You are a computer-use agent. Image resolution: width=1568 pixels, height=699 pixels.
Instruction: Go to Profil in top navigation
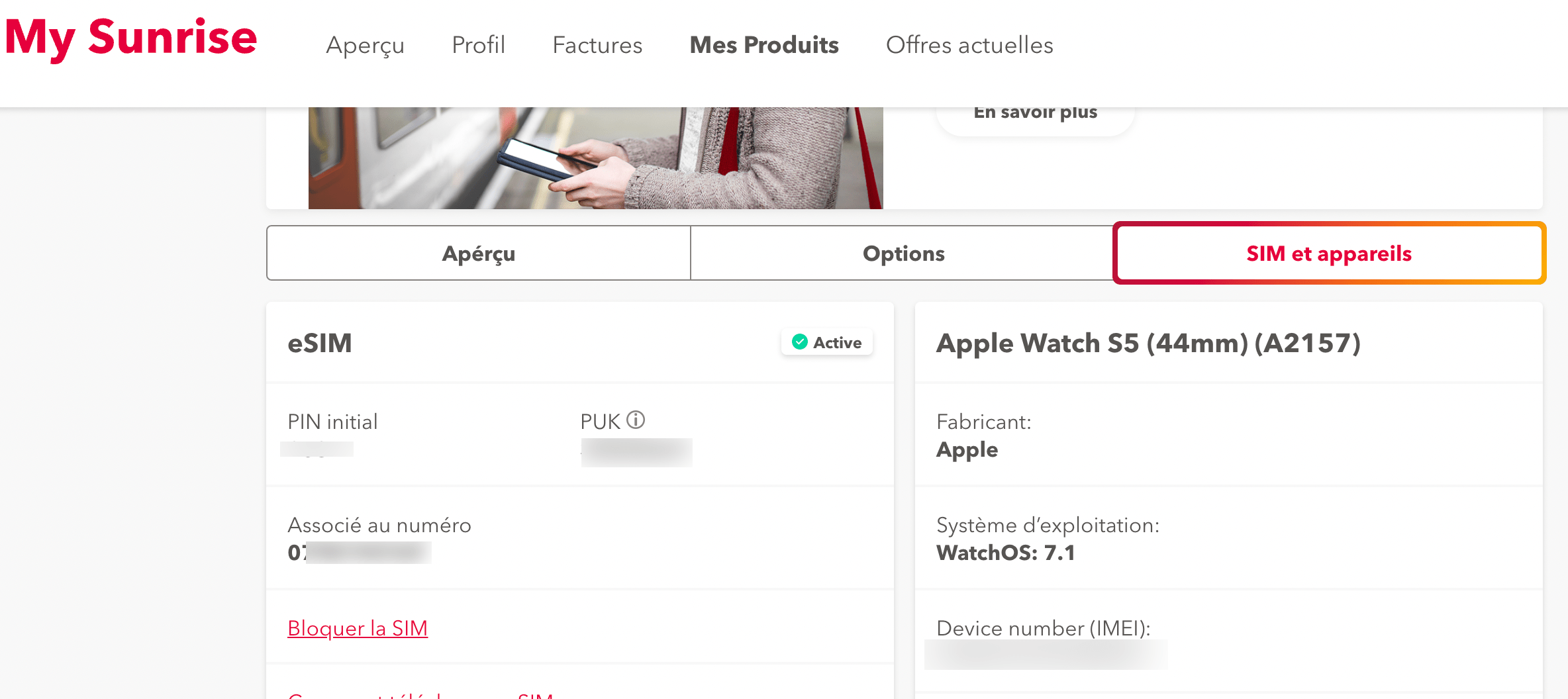(478, 45)
